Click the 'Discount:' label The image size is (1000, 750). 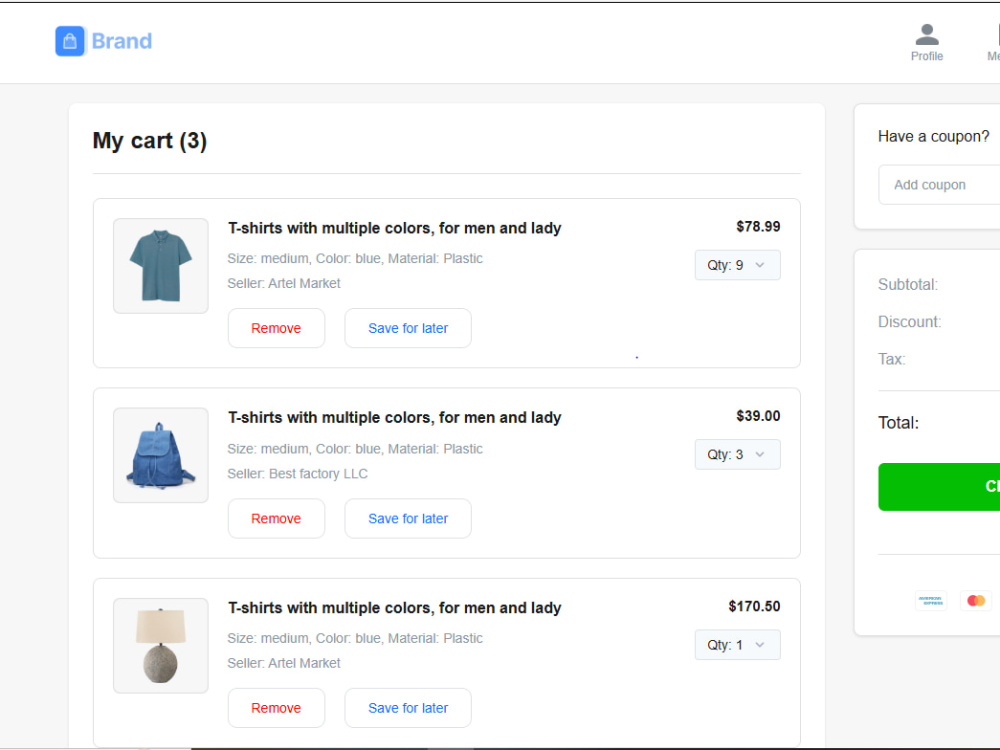[909, 321]
